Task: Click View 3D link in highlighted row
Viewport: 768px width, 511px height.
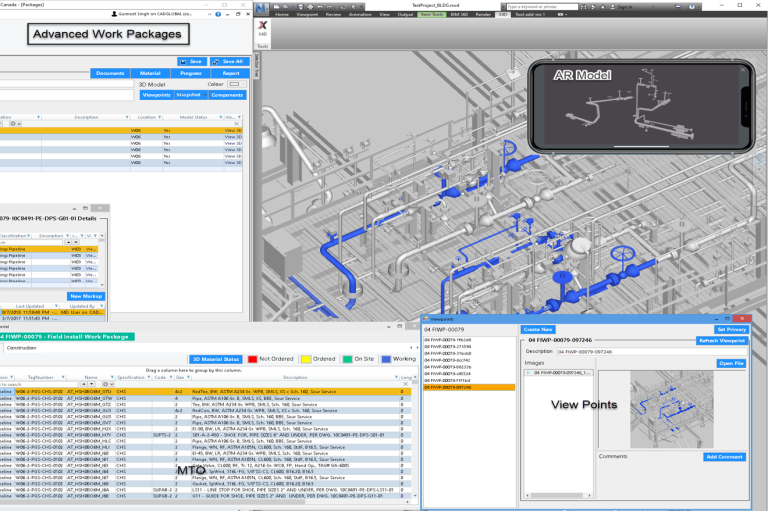Action: pos(233,131)
